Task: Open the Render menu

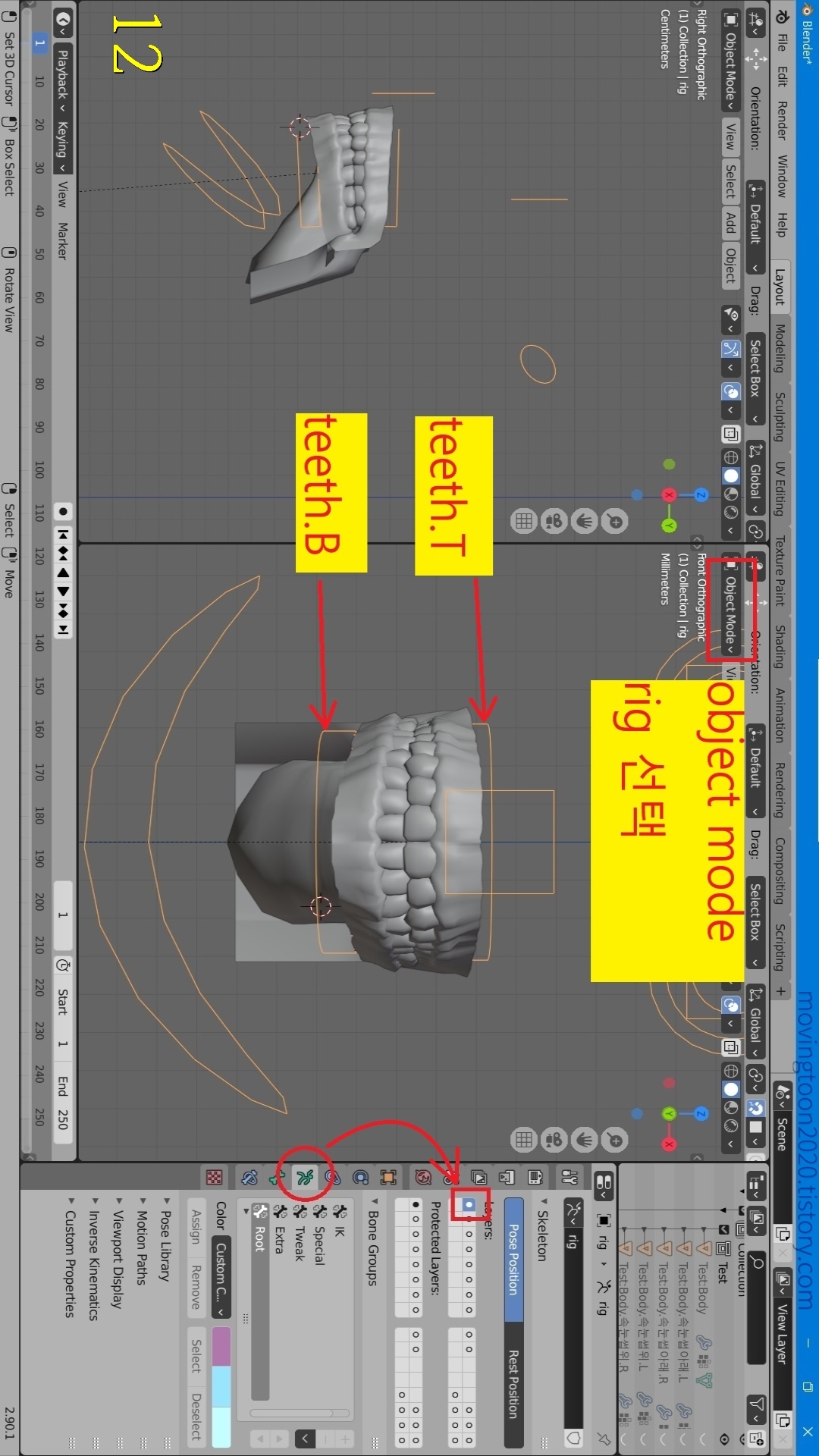Action: click(x=782, y=121)
